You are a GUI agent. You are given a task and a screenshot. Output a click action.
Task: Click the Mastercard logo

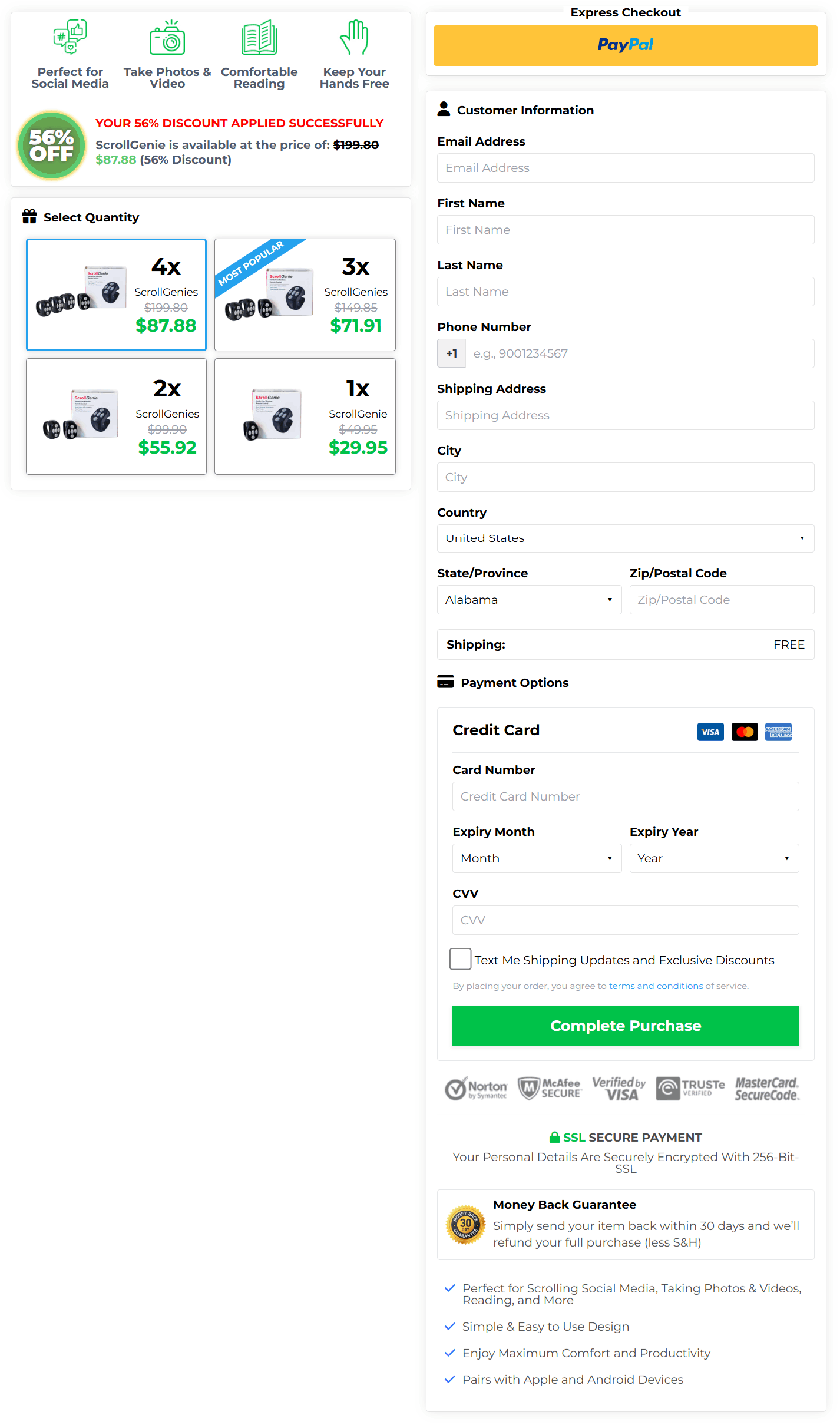[745, 732]
